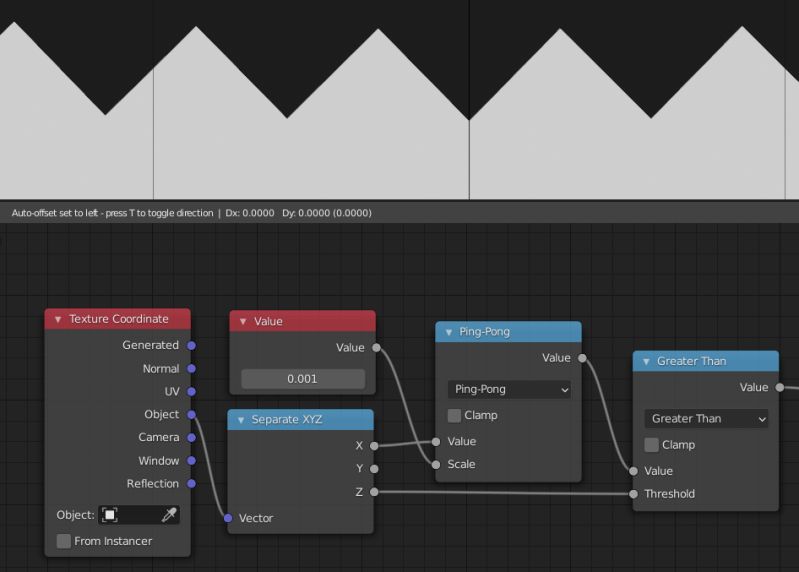Select the Separate XYZ node header title
799x572 pixels.
[286, 420]
